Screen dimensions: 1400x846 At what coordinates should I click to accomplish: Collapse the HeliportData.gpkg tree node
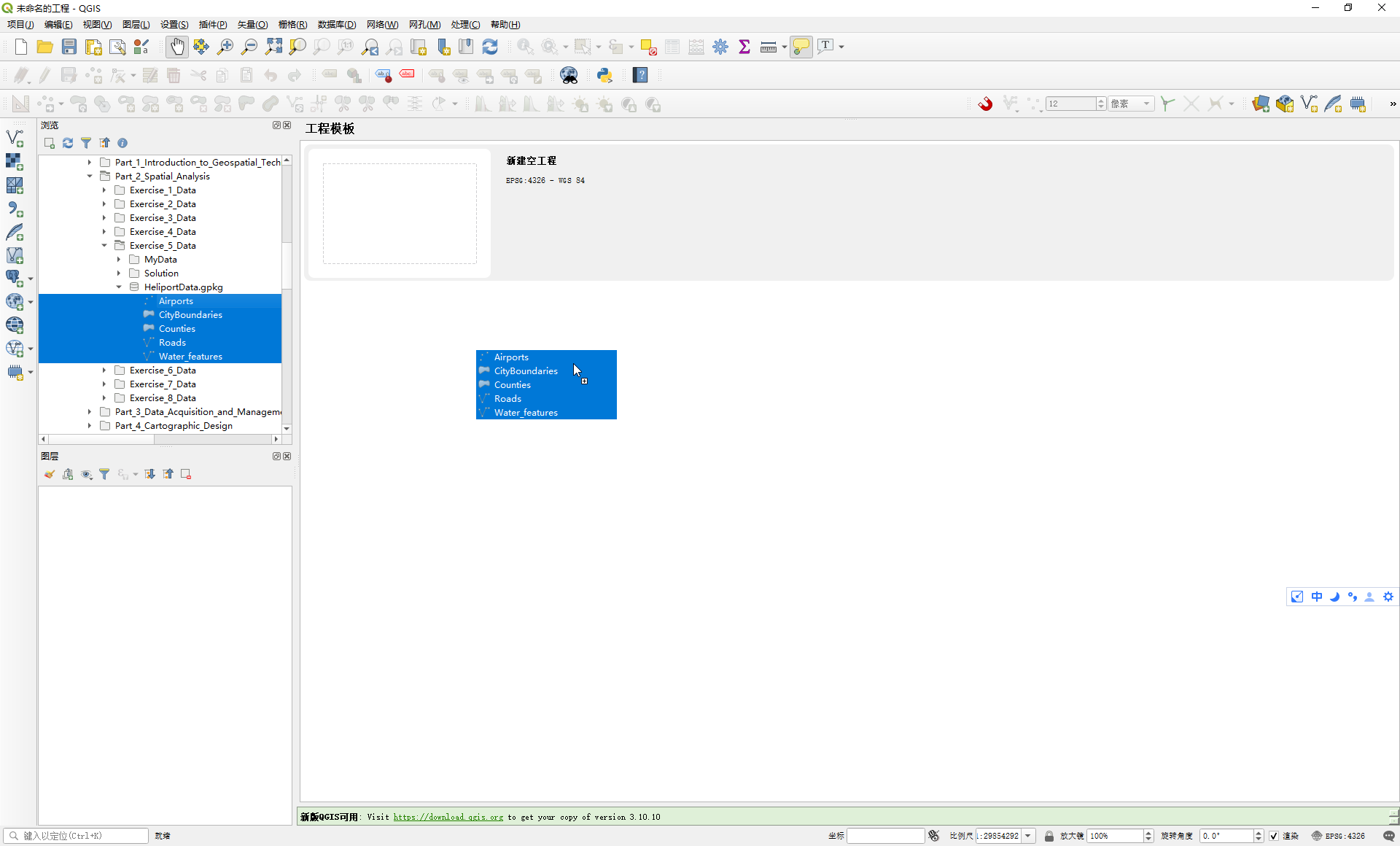[x=119, y=287]
